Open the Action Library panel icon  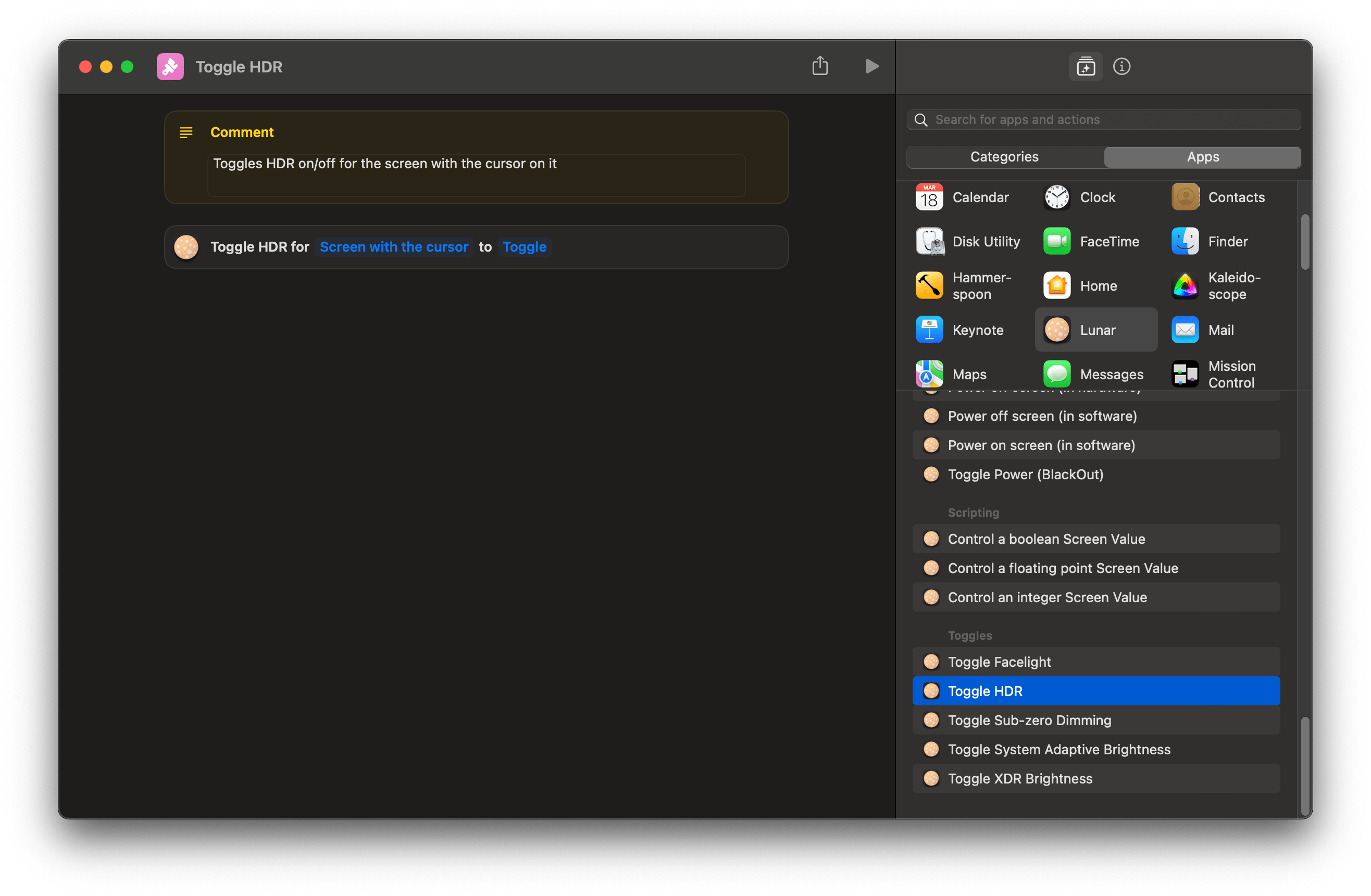pos(1085,67)
